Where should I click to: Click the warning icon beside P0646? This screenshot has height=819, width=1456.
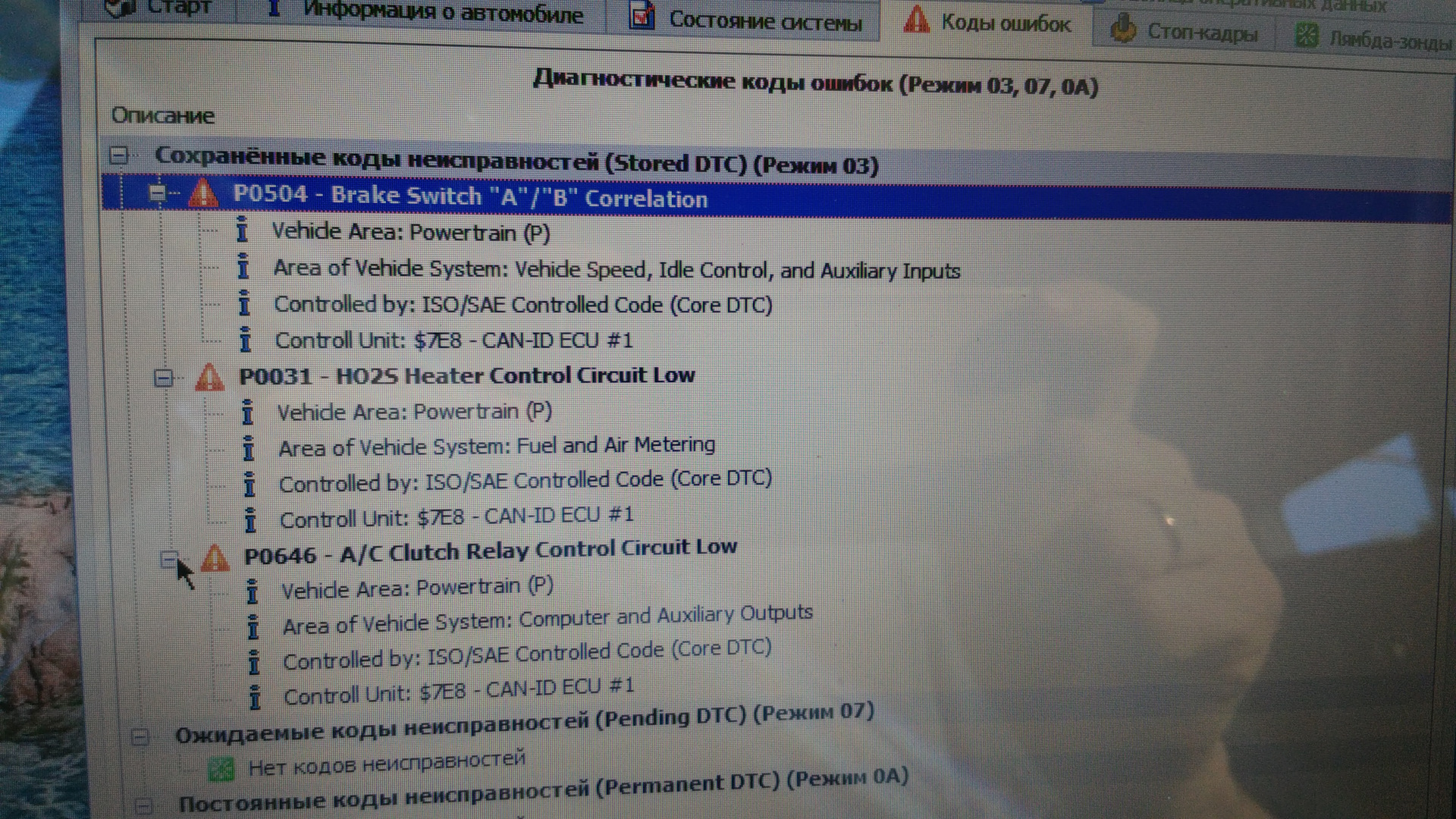(x=215, y=558)
